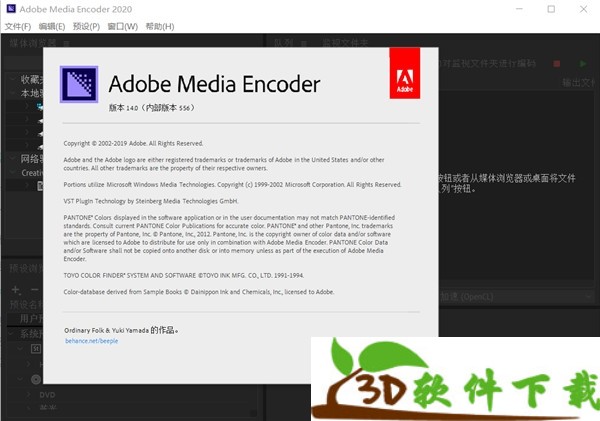Click the Media Encoder logo in About dialog

point(79,84)
